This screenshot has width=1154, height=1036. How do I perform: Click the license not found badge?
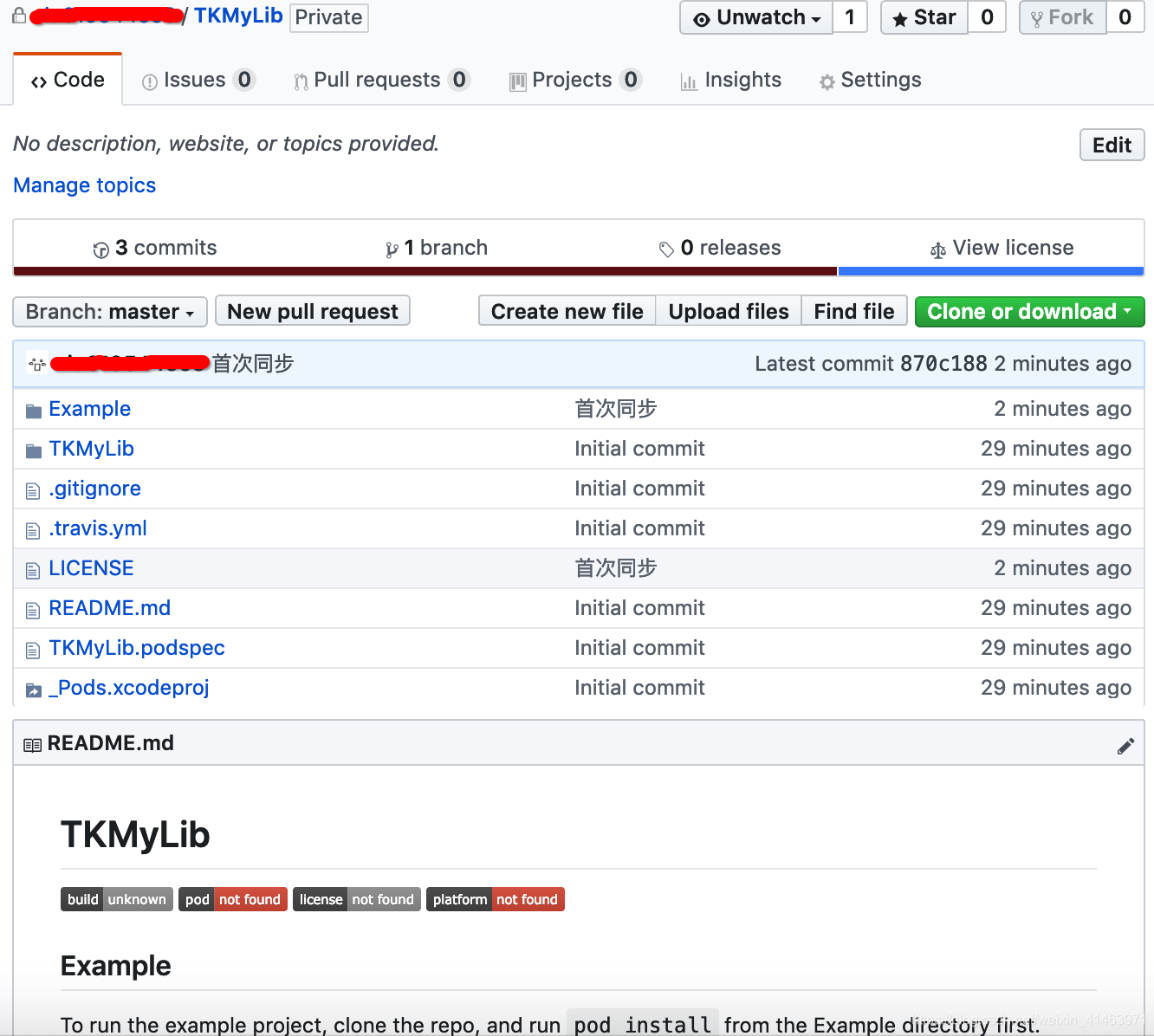click(357, 899)
